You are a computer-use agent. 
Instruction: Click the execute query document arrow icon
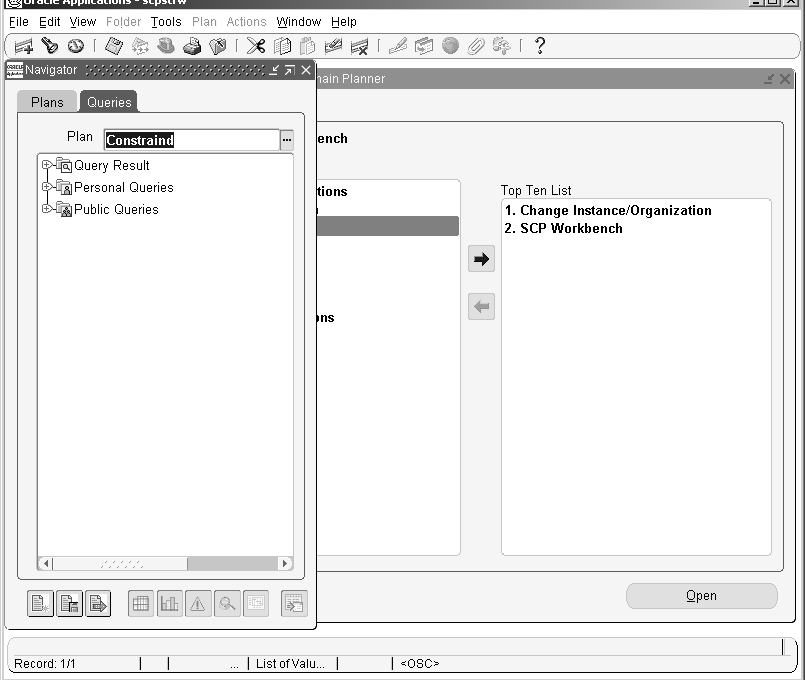pos(98,604)
